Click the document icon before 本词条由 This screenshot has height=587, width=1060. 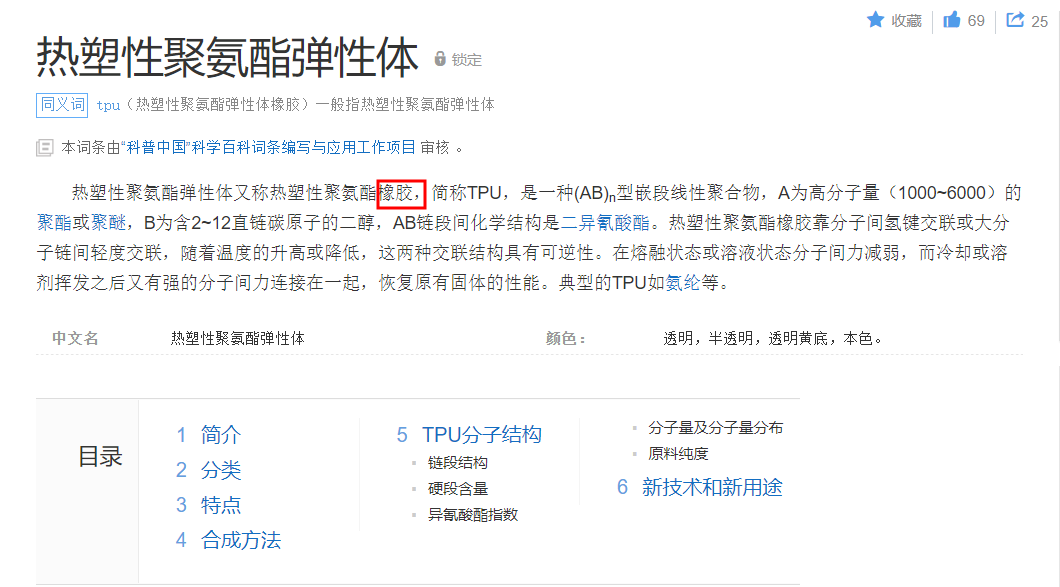tap(45, 147)
